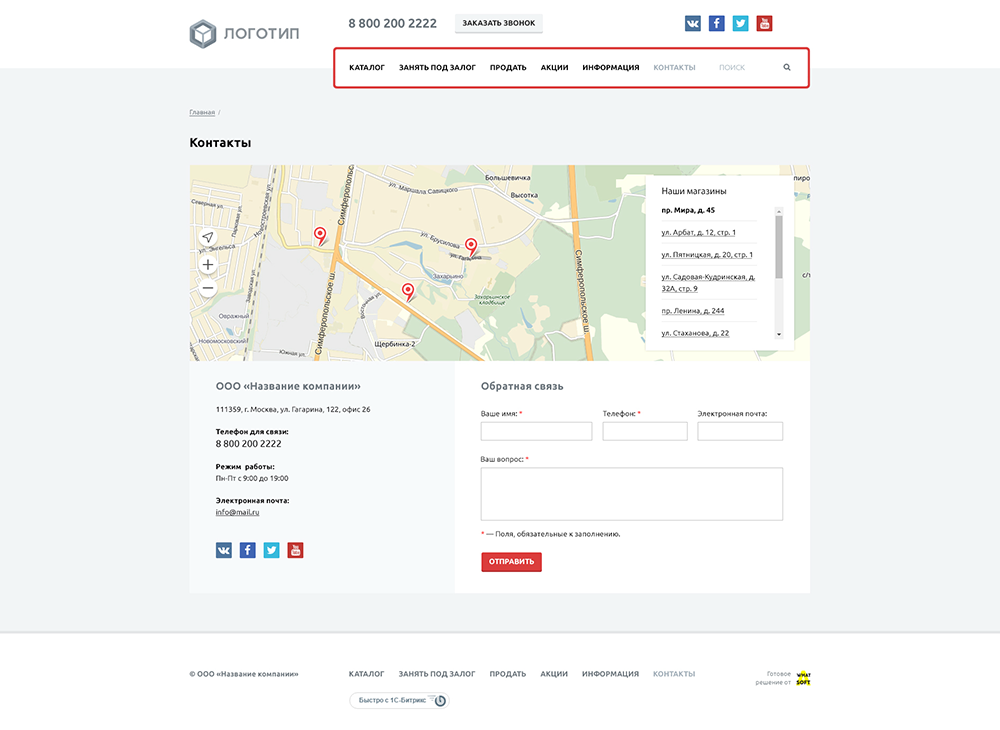1000x730 pixels.
Task: Open ЗАНЯТЬ ПОД ЗАЛОГ in the top menu
Action: pos(438,68)
